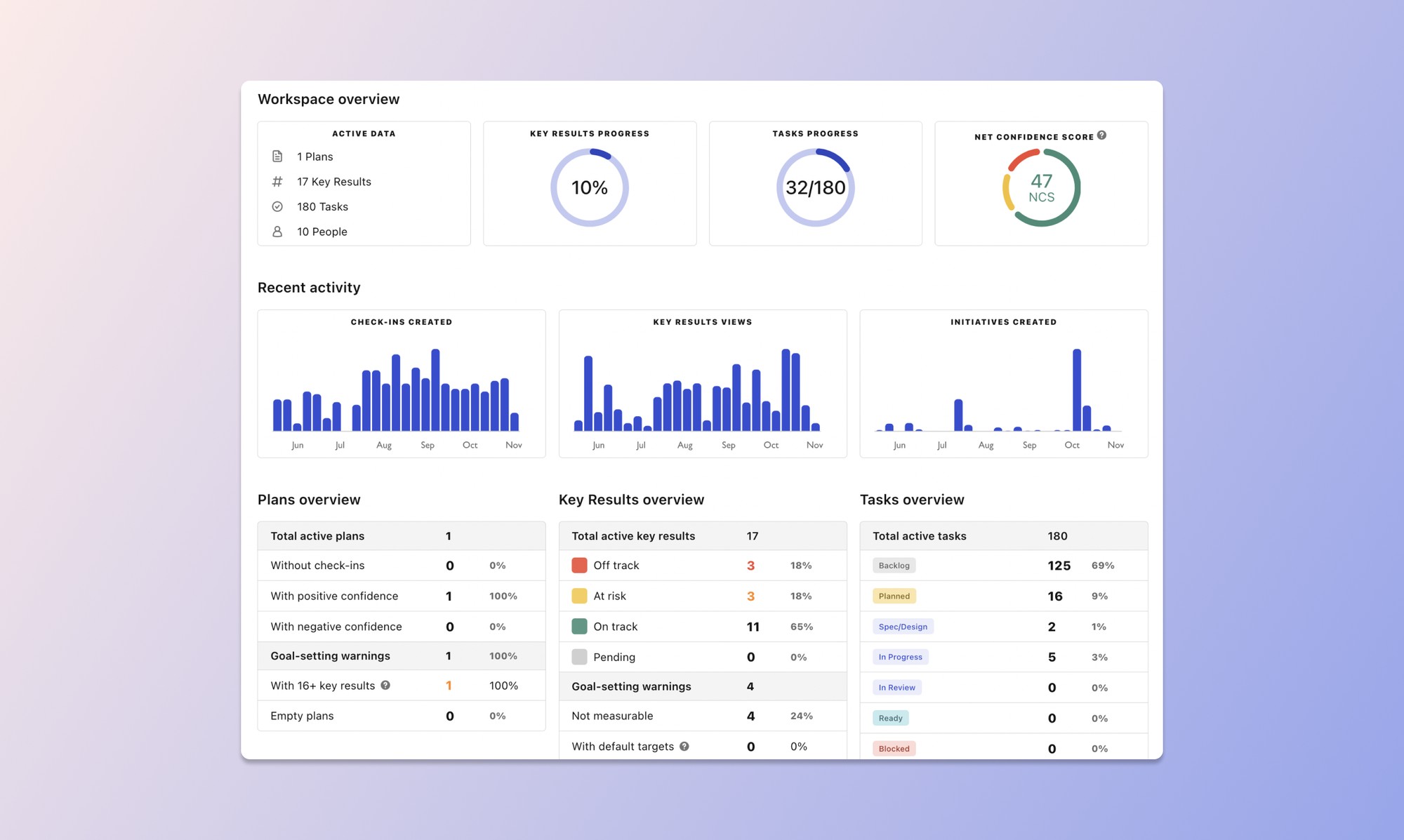The image size is (1404, 840).
Task: Open the Backlog tag in Tasks overview
Action: 894,565
